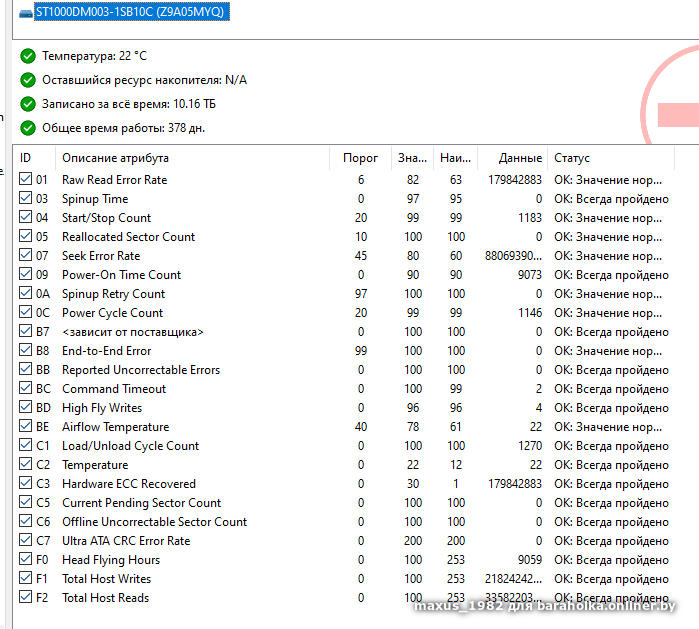699x629 pixels.
Task: Click the green check beside Записано за всё время
Action: click(x=28, y=104)
